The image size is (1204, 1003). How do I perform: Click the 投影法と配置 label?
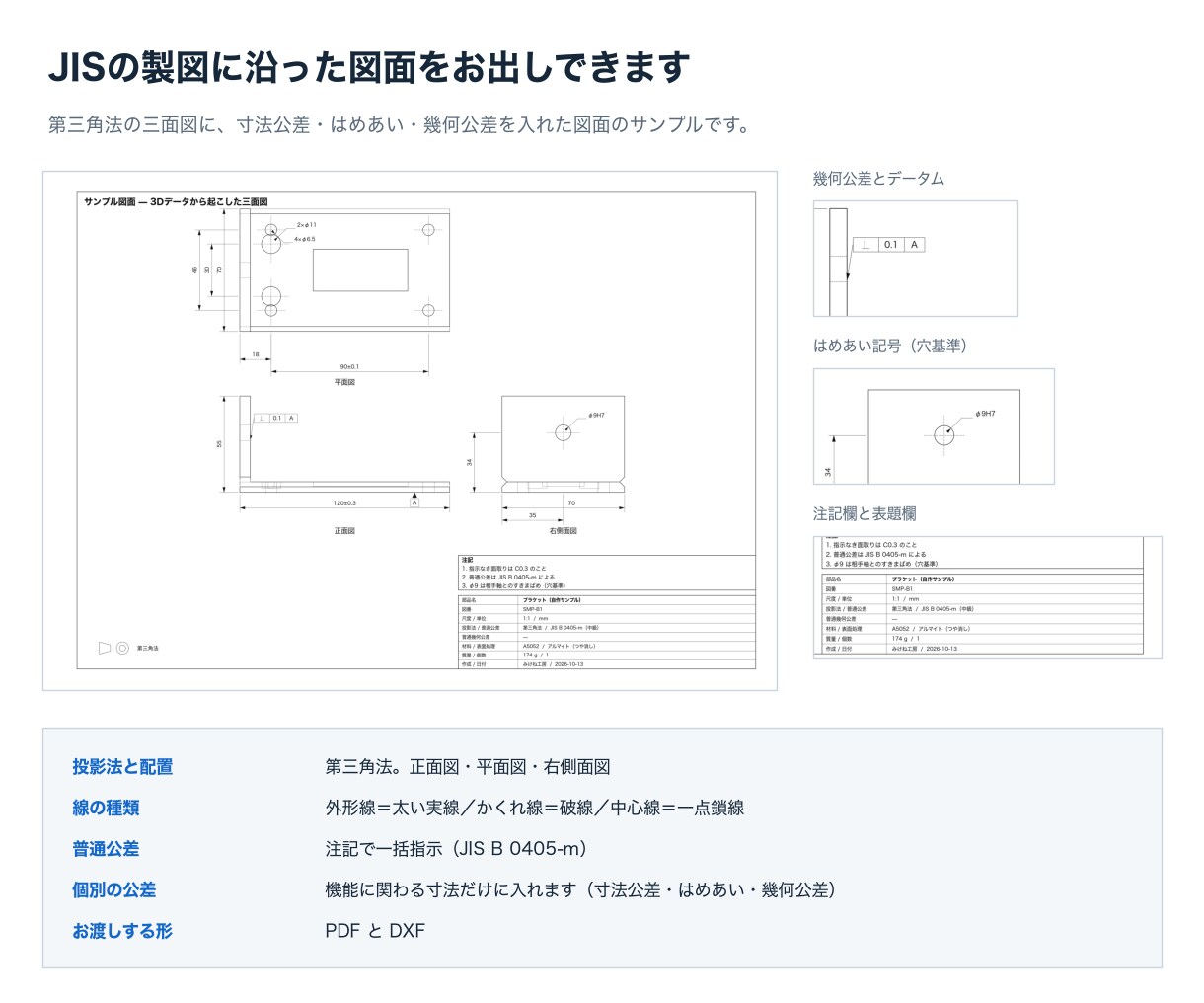pos(122,767)
